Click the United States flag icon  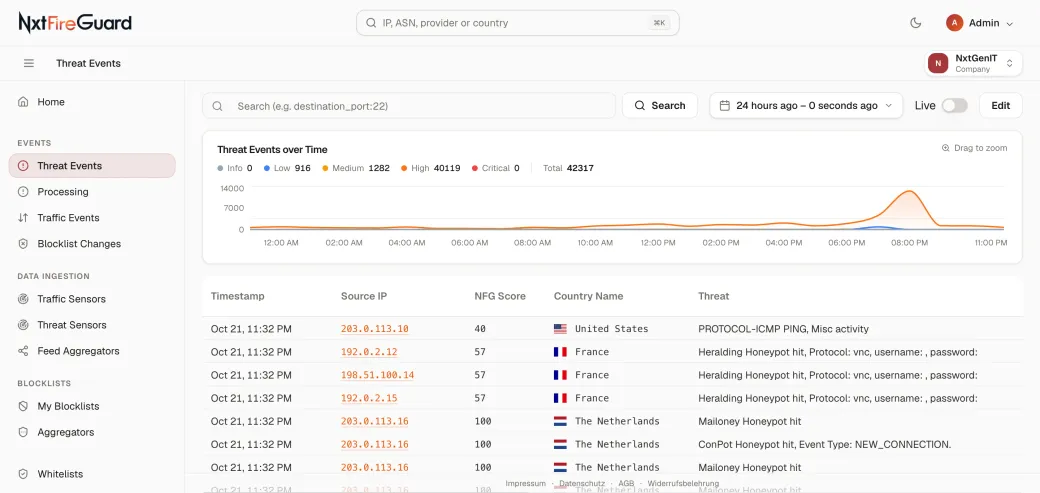(x=560, y=328)
